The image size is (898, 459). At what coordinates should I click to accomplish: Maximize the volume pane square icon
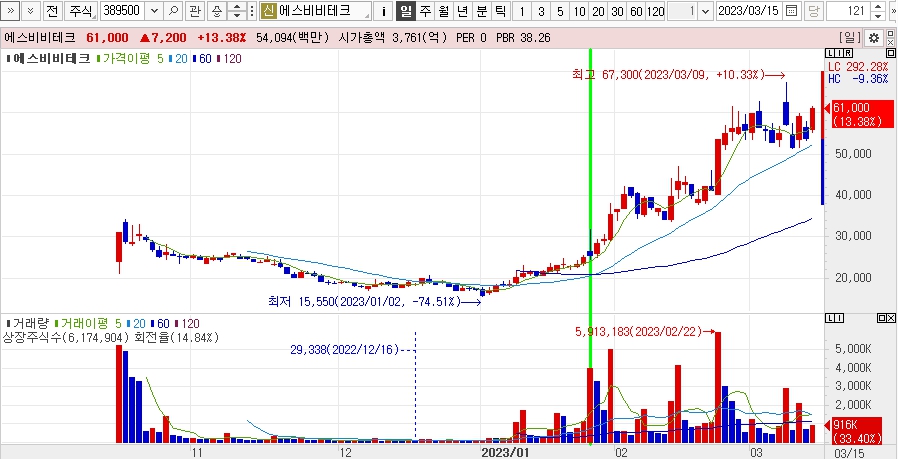tap(882, 317)
